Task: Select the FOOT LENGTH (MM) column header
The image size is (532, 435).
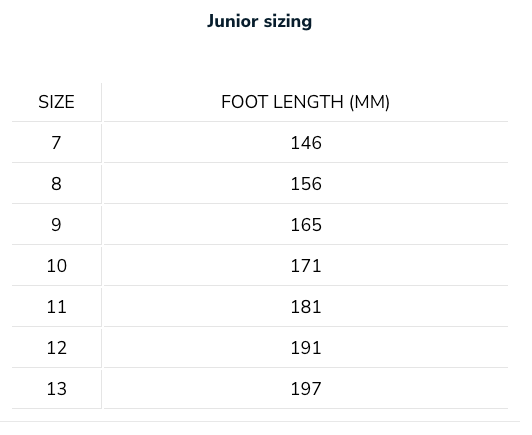Action: point(306,102)
